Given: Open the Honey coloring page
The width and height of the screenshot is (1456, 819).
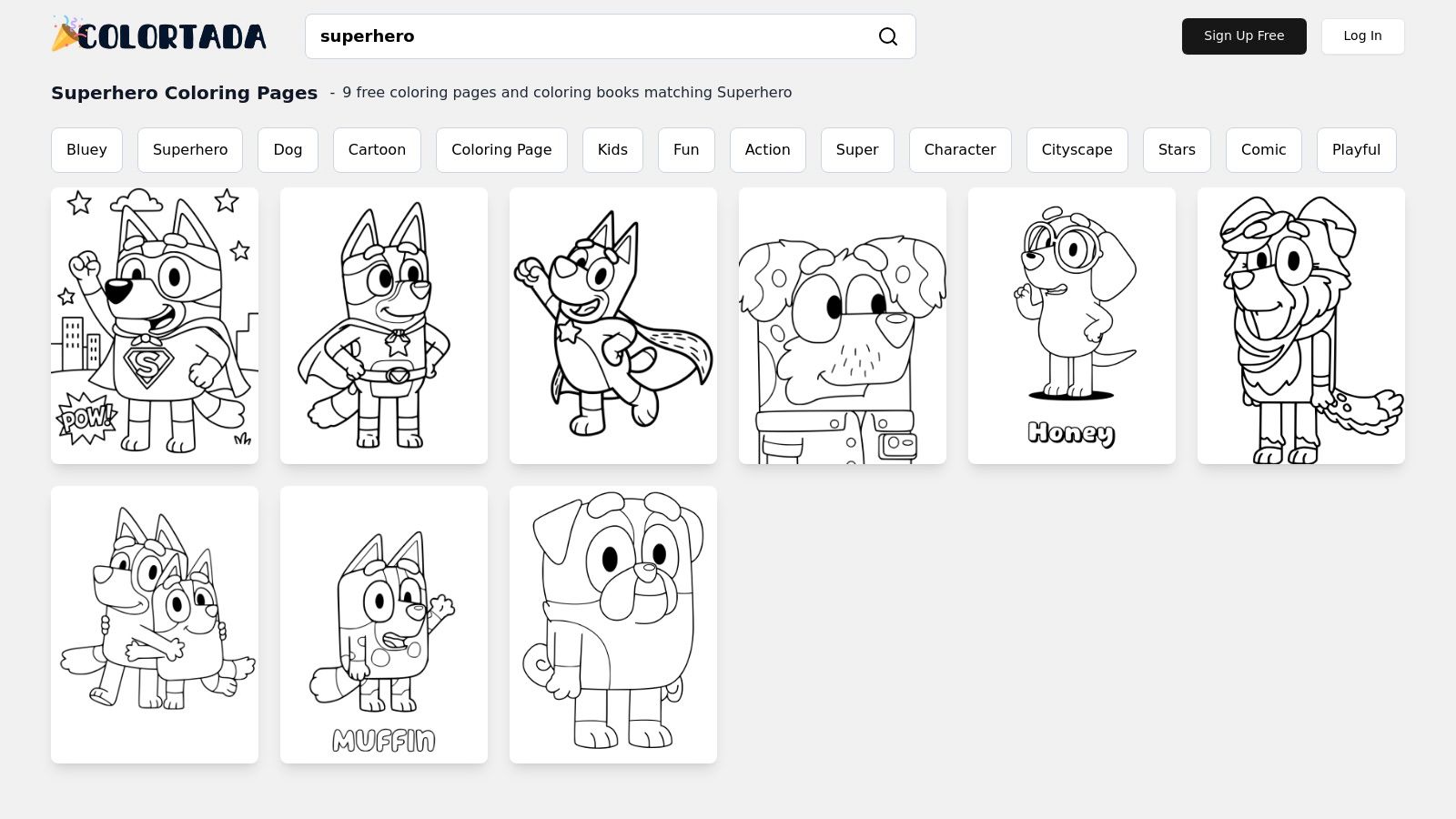Looking at the screenshot, I should pos(1071,325).
